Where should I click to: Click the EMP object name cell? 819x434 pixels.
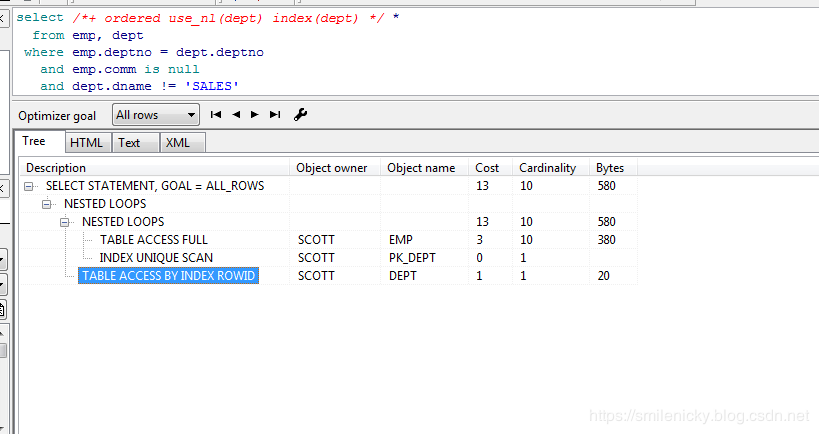(x=401, y=240)
